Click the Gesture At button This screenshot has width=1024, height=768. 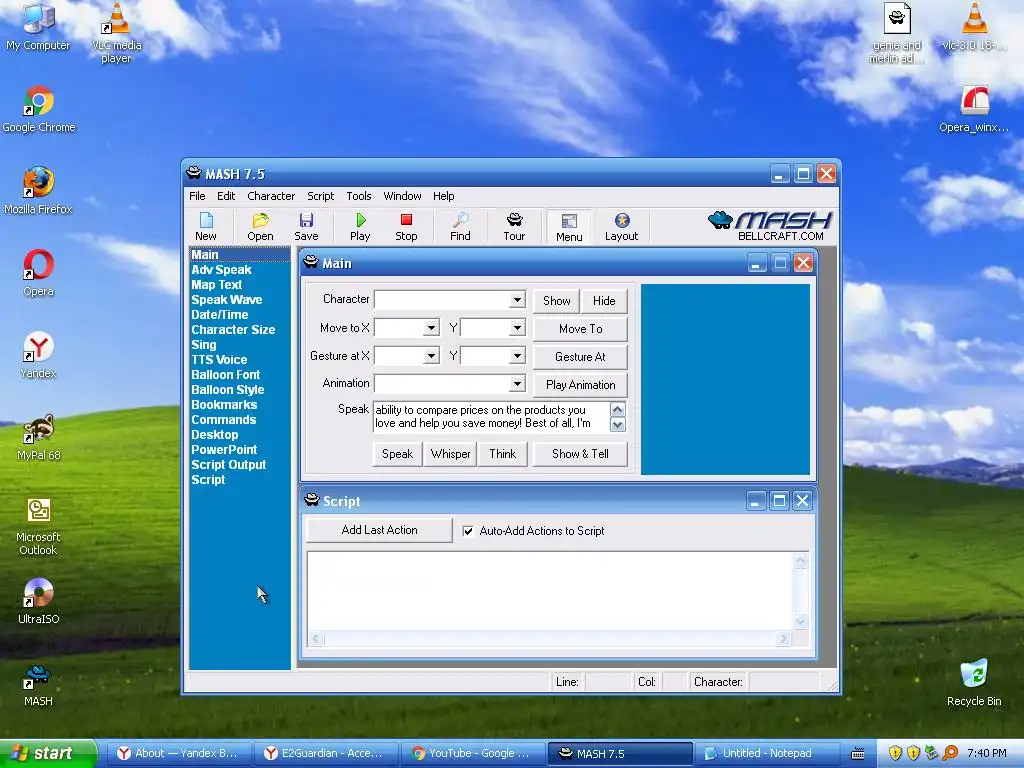[x=581, y=357]
